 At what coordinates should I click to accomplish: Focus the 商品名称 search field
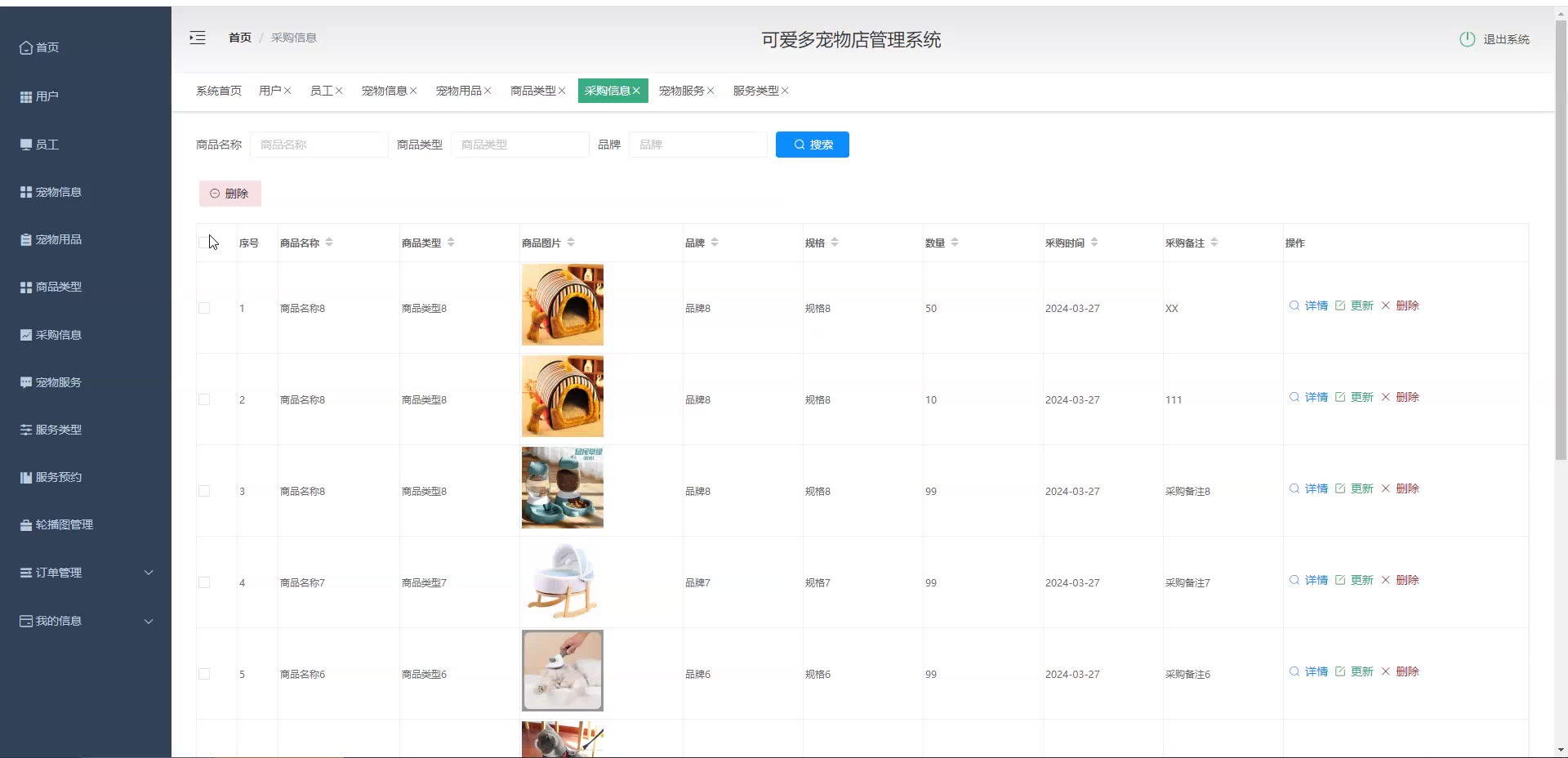319,145
